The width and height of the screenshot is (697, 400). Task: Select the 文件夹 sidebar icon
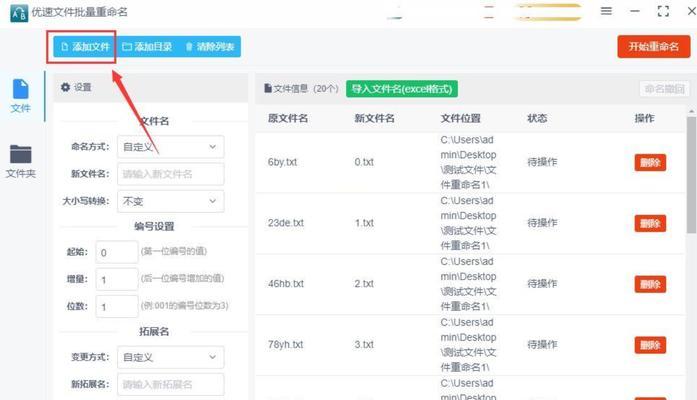20,161
